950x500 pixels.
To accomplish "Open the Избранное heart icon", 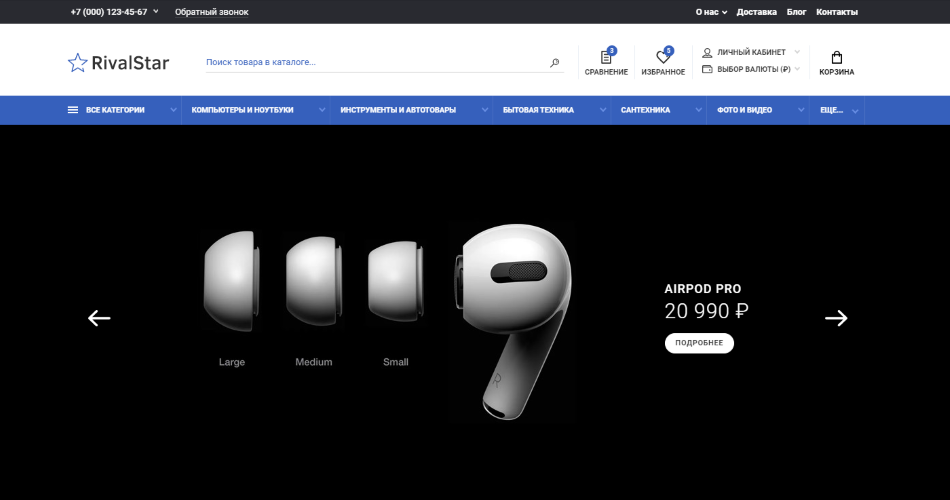I will pos(663,57).
